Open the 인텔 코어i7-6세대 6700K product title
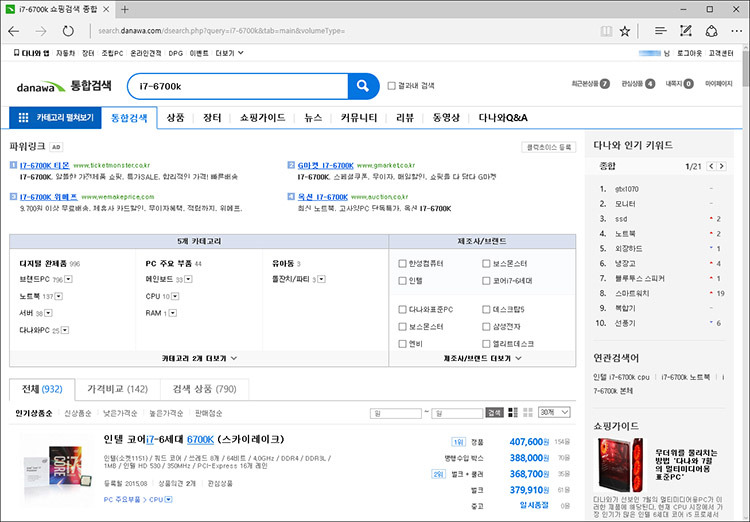The image size is (750, 522). click(x=194, y=439)
